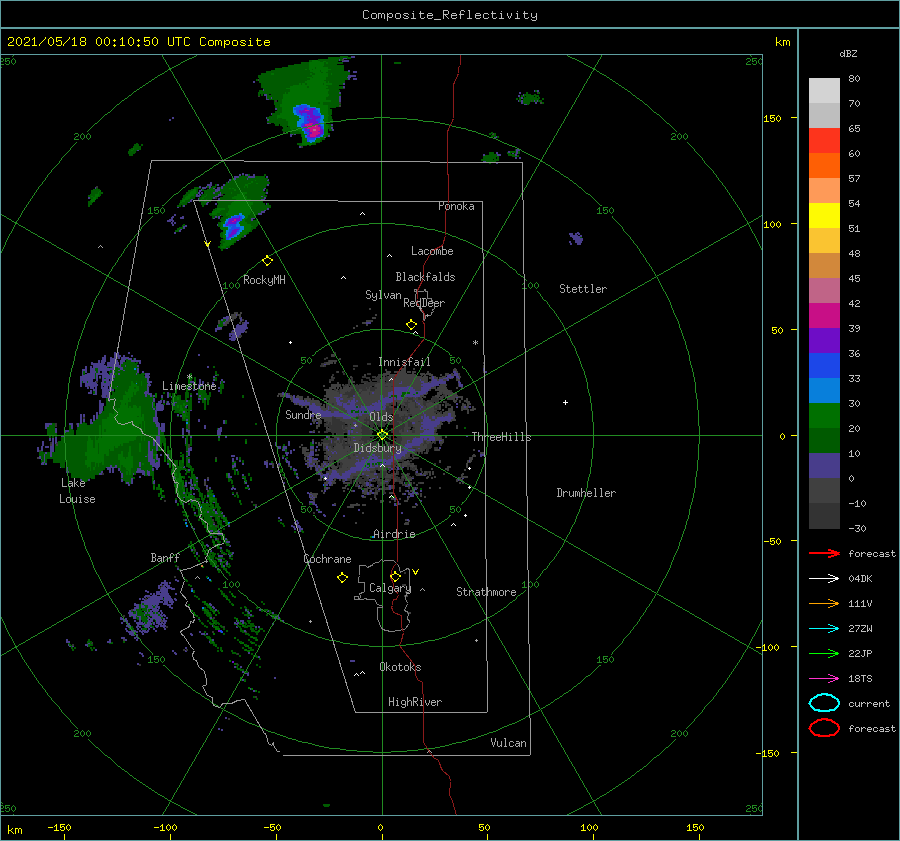Pick the yellow 51-54 dBZ legend band
The image size is (900, 841).
click(824, 216)
